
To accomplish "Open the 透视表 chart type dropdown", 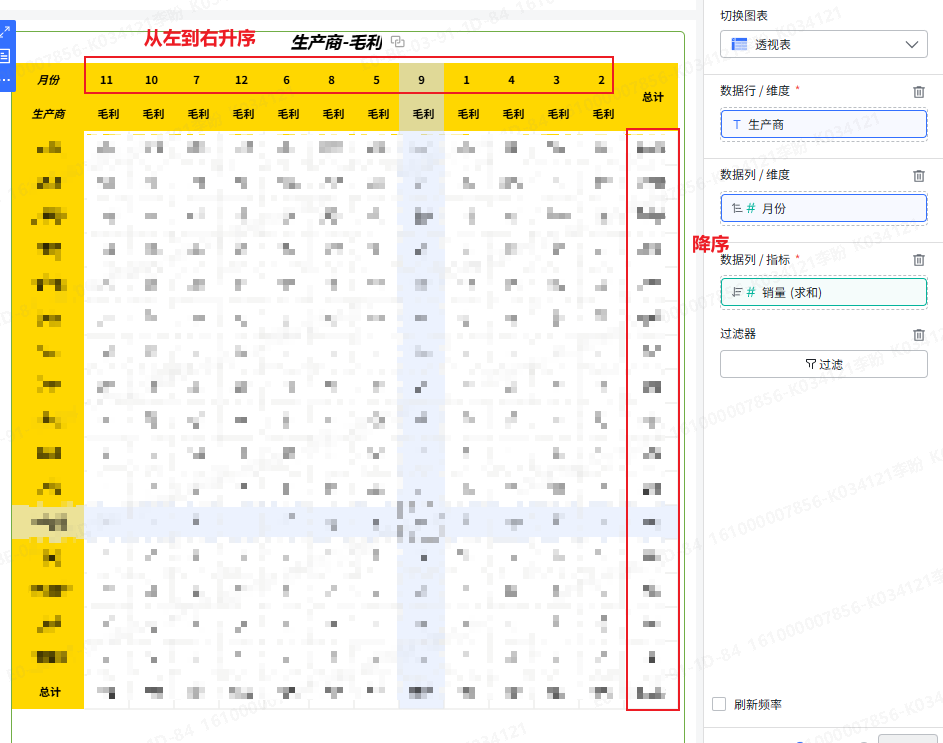I will pos(823,44).
